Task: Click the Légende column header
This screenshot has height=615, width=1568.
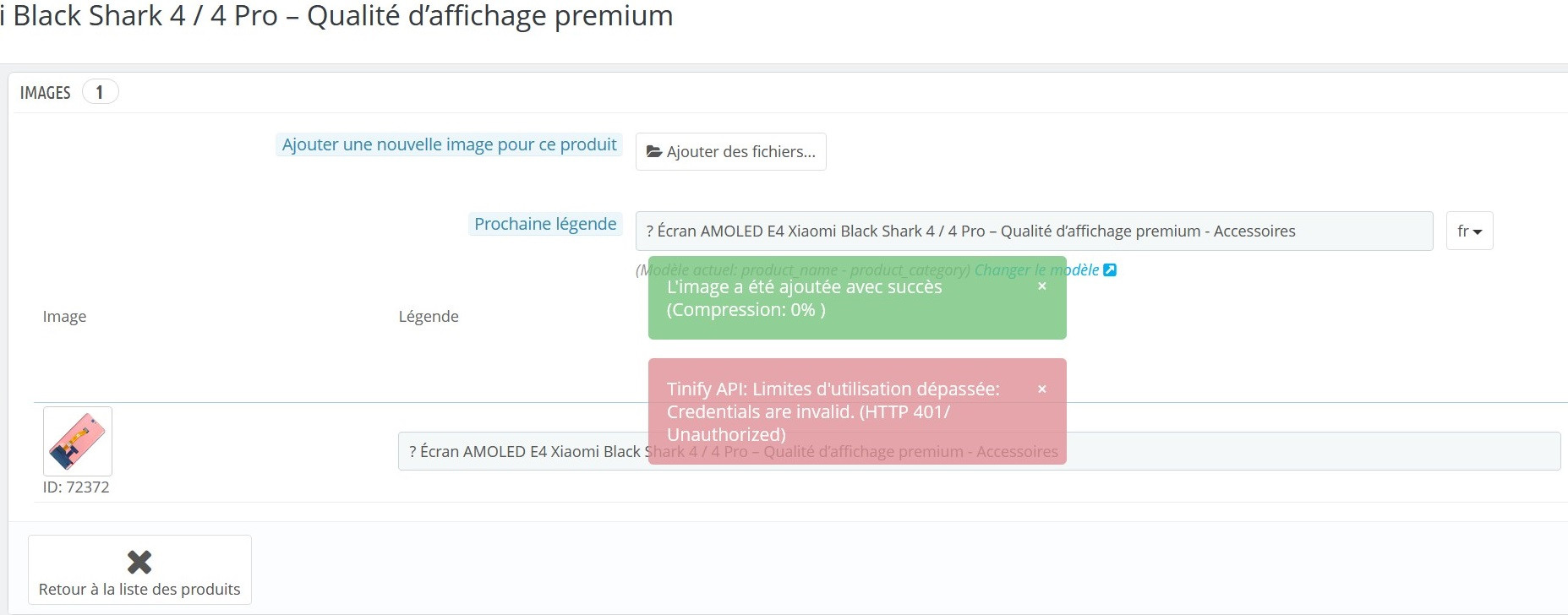Action: click(429, 317)
